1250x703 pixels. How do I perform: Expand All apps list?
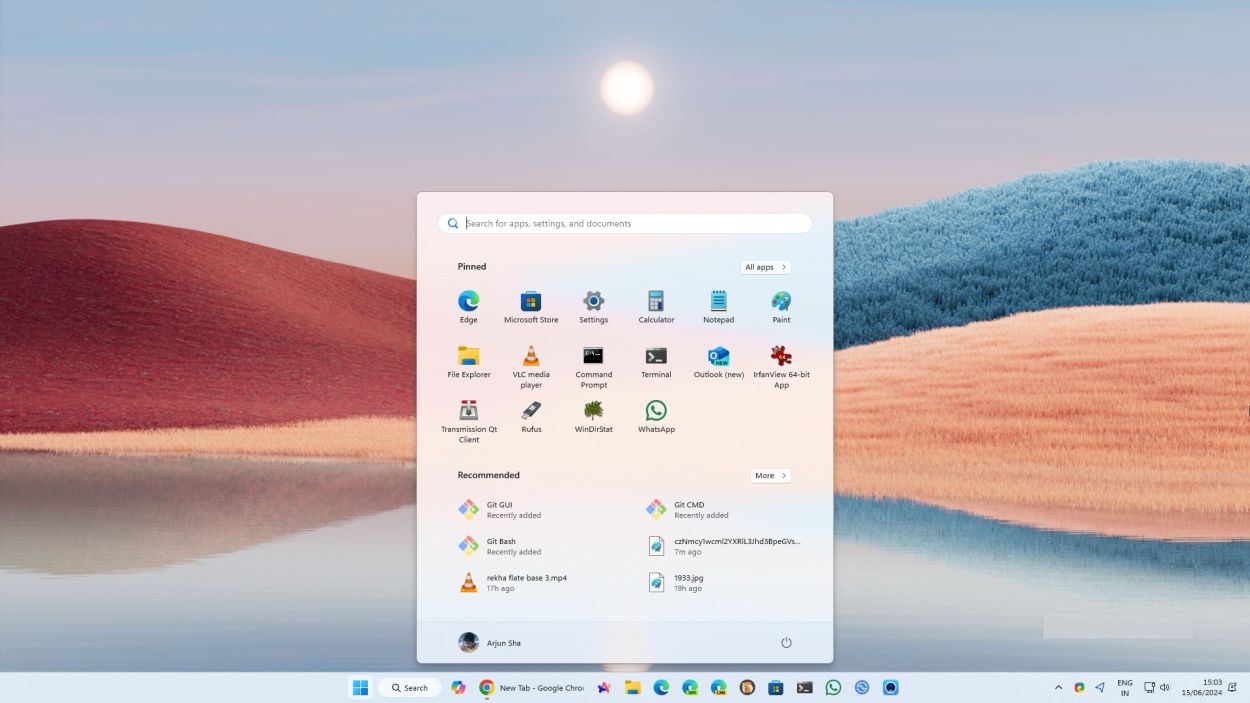coord(765,267)
